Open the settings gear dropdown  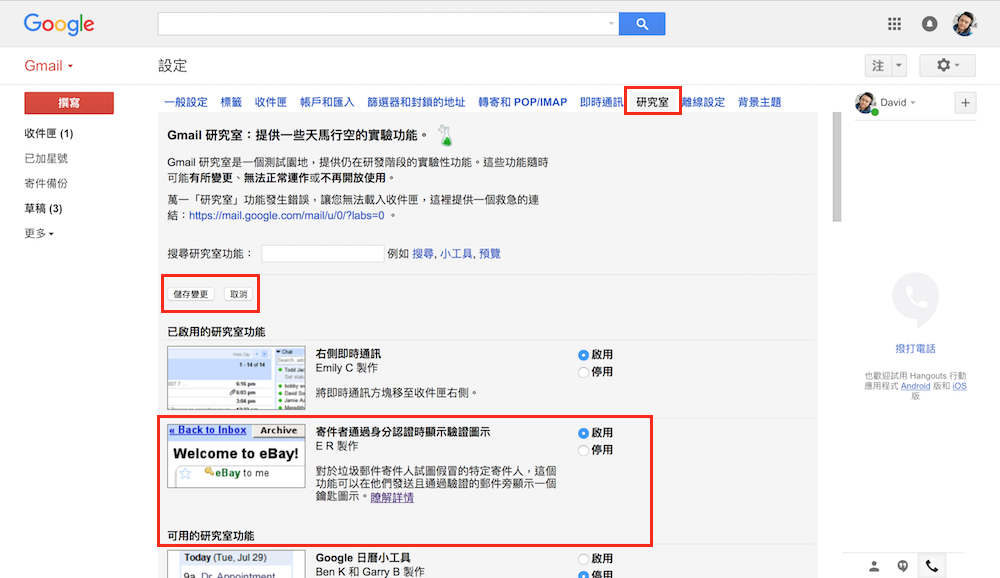946,65
